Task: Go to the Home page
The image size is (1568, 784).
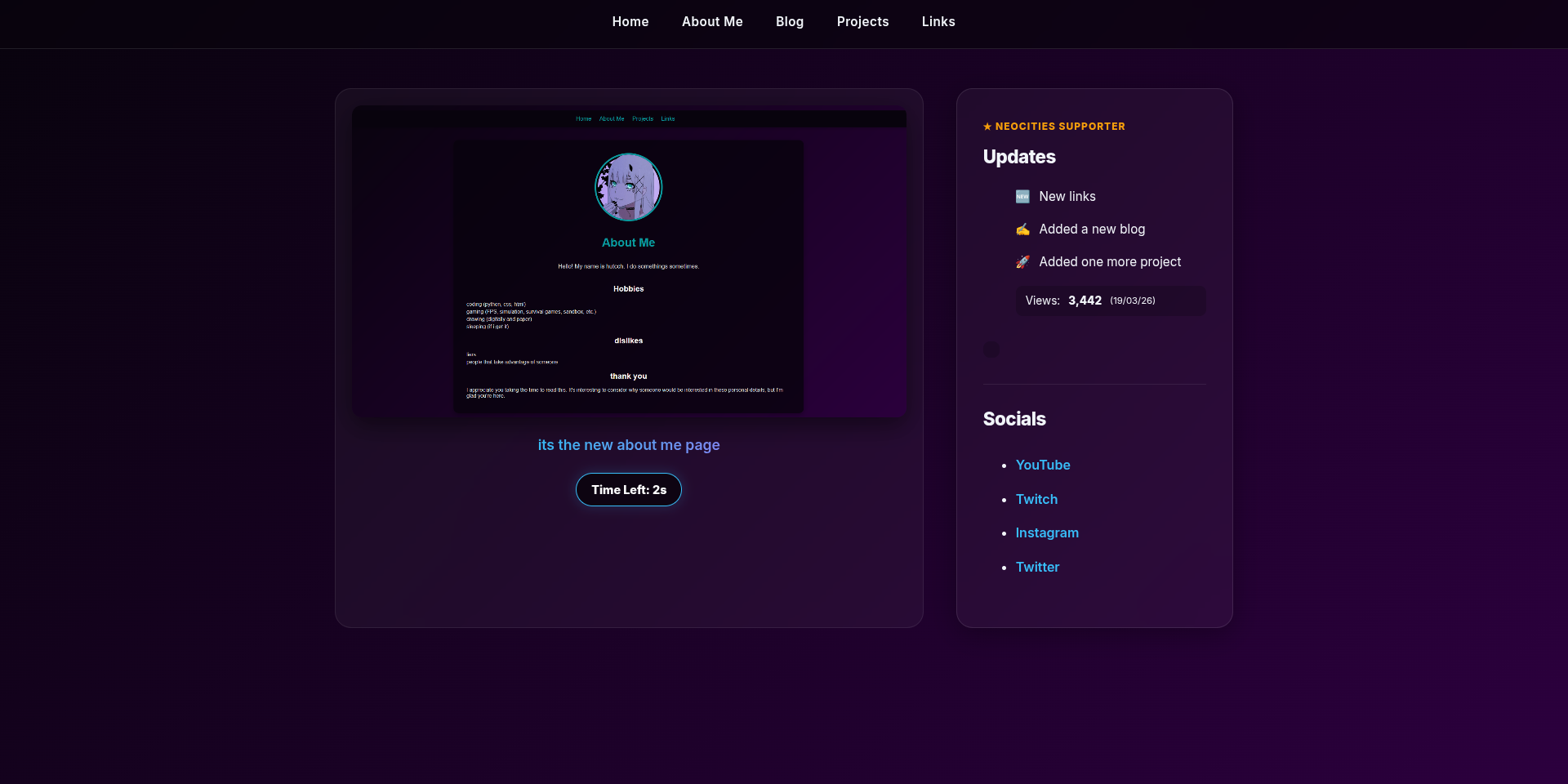Action: [x=630, y=22]
